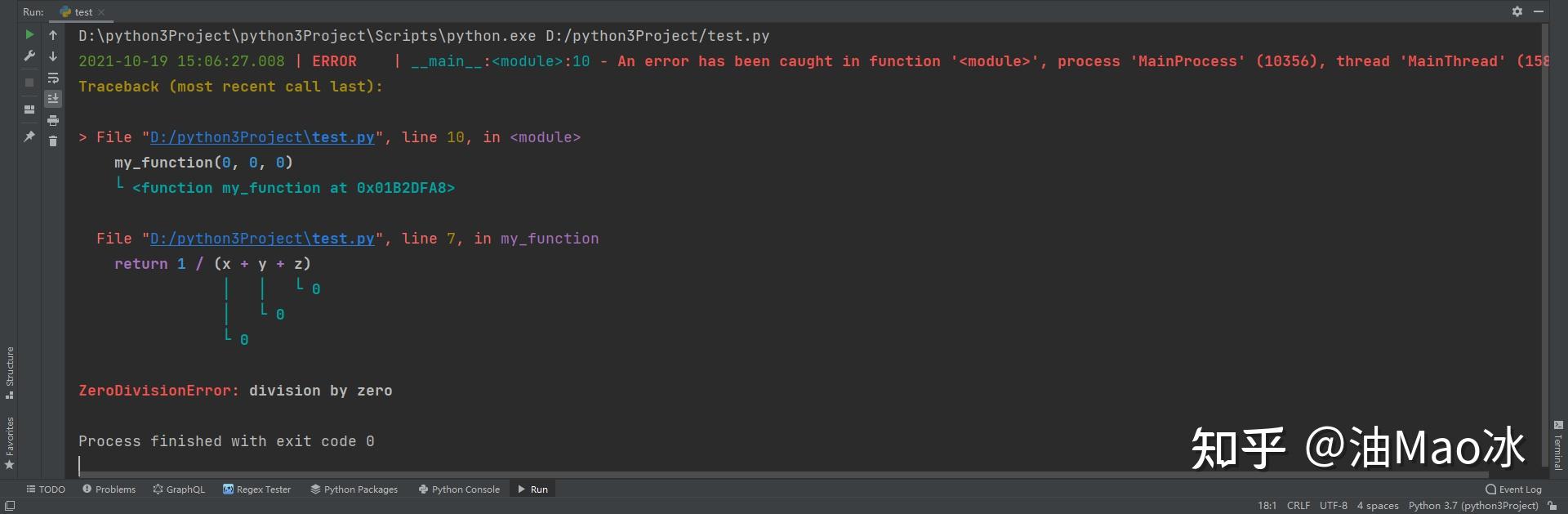The width and height of the screenshot is (1568, 514).
Task: Toggle Scroll to End in console
Action: point(53,99)
